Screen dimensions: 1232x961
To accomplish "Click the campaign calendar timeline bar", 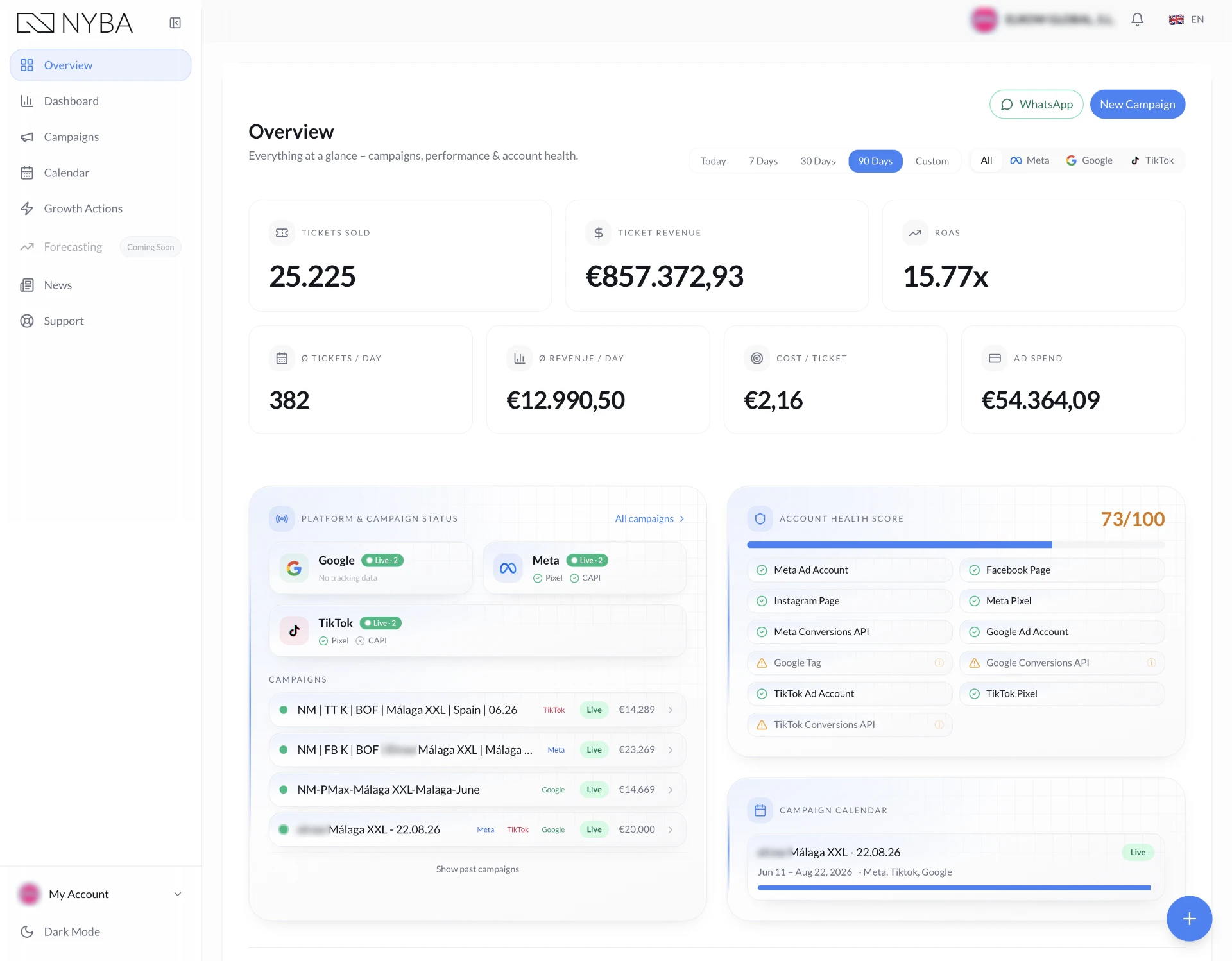I will click(x=954, y=888).
